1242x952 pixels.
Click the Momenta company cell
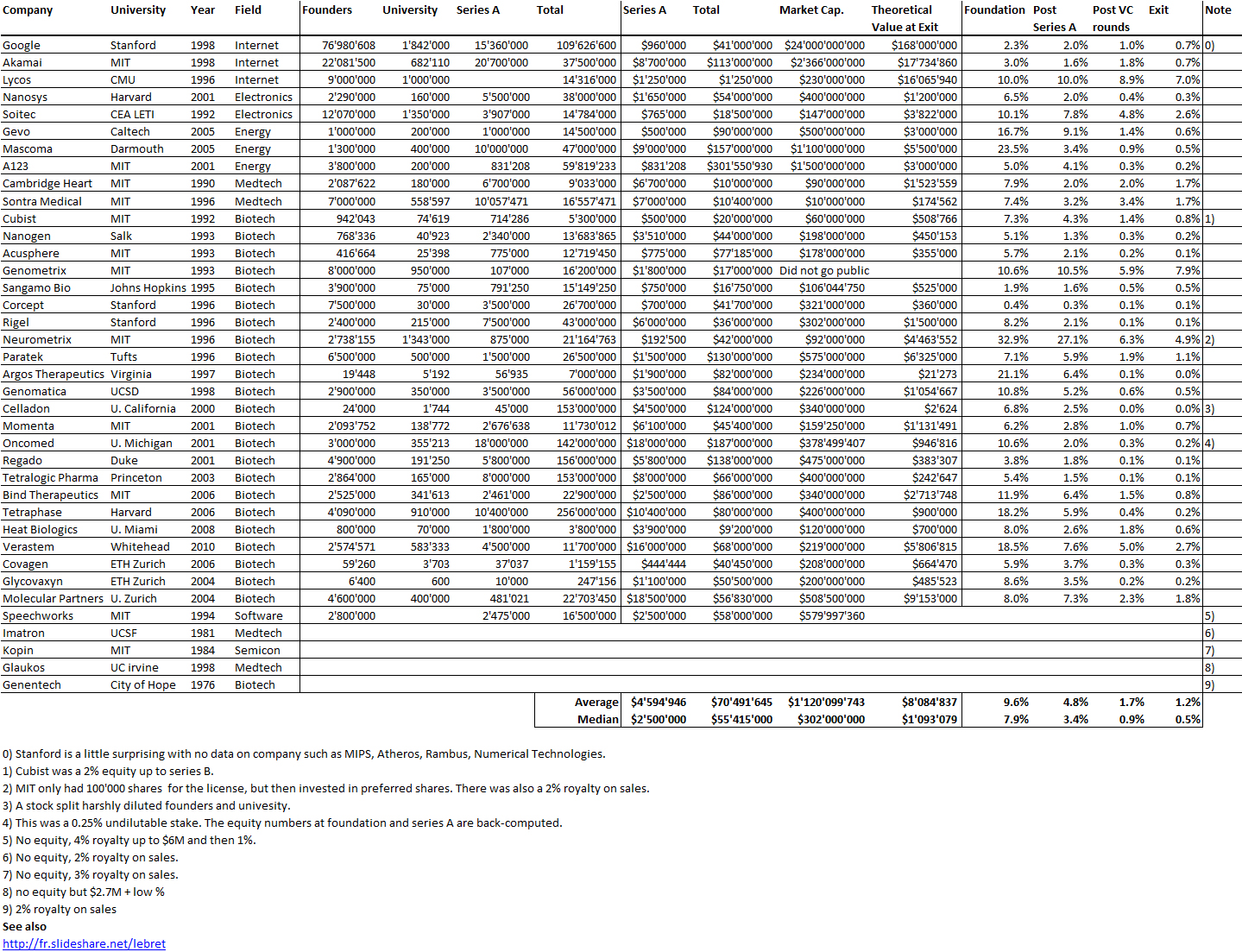pyautogui.click(x=28, y=426)
